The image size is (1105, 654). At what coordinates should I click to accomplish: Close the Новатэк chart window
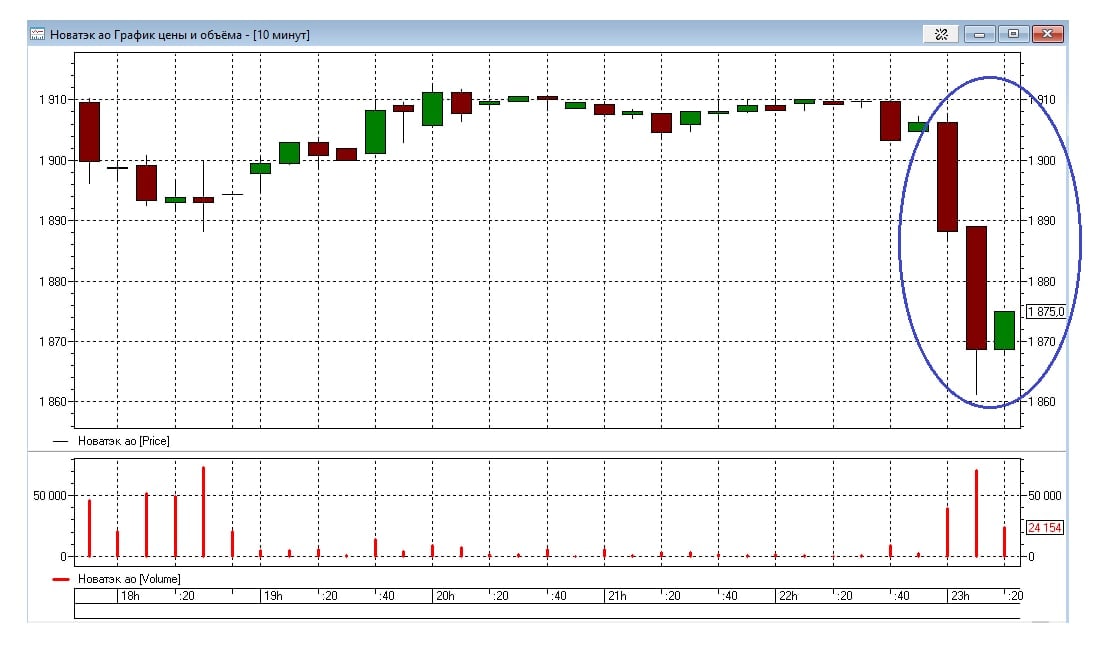tap(1047, 34)
